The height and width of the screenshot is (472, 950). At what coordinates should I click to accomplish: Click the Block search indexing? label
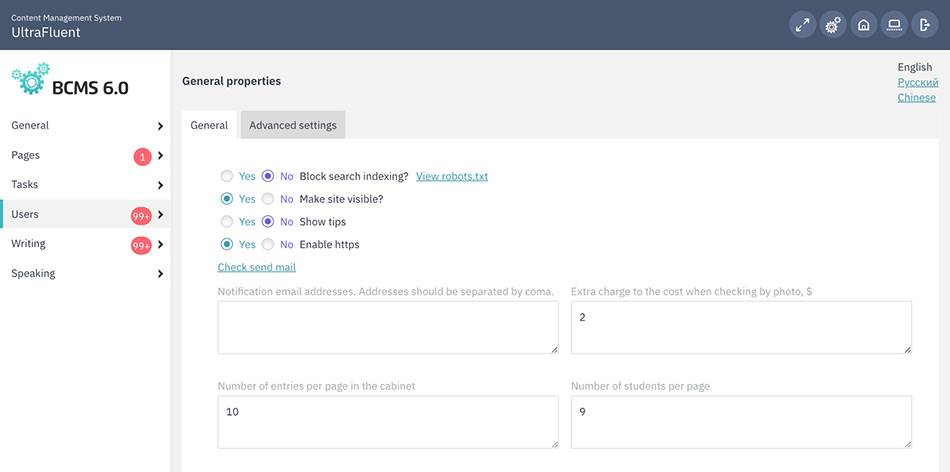coord(354,176)
